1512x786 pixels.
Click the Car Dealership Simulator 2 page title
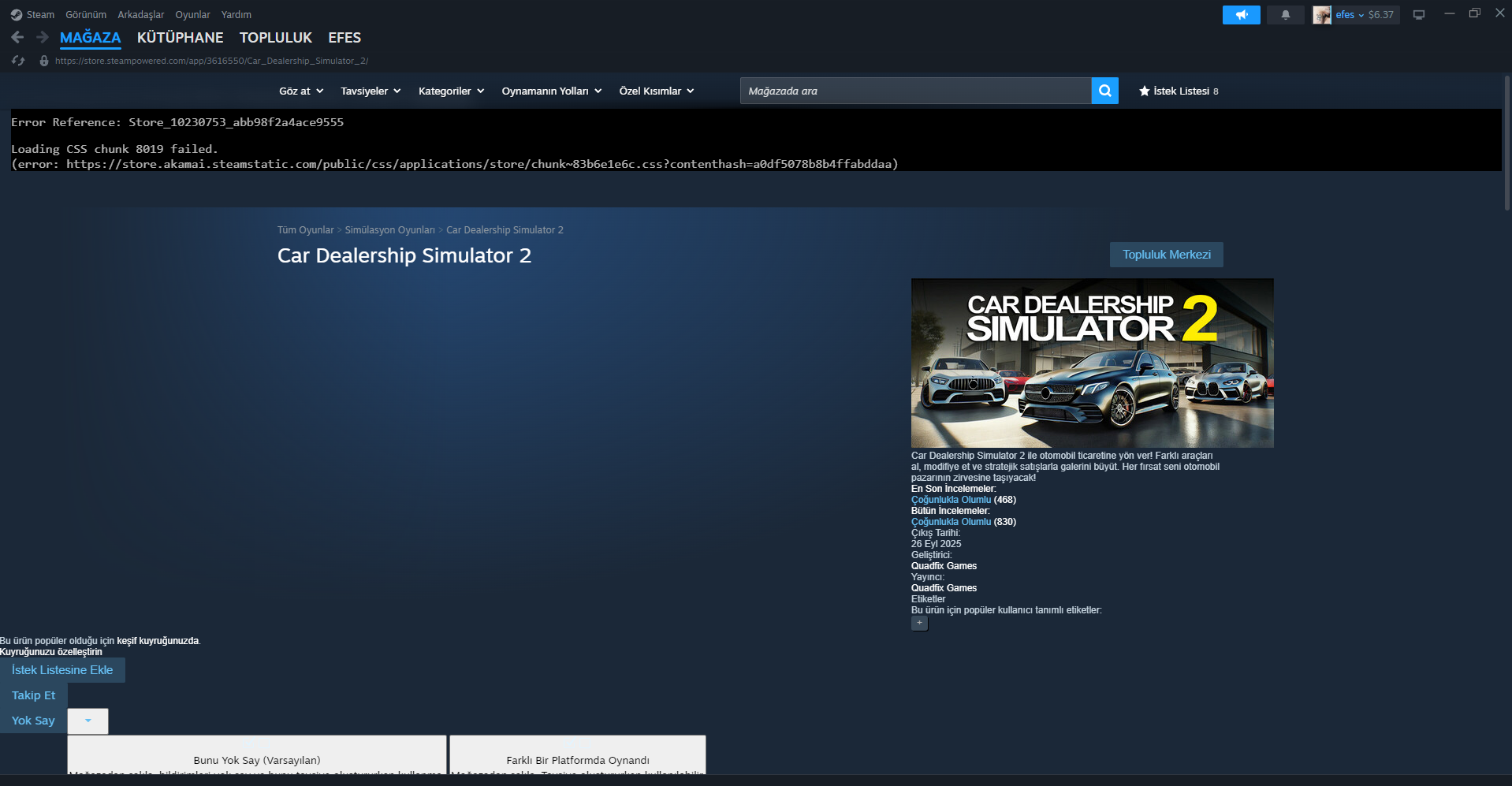click(x=404, y=255)
